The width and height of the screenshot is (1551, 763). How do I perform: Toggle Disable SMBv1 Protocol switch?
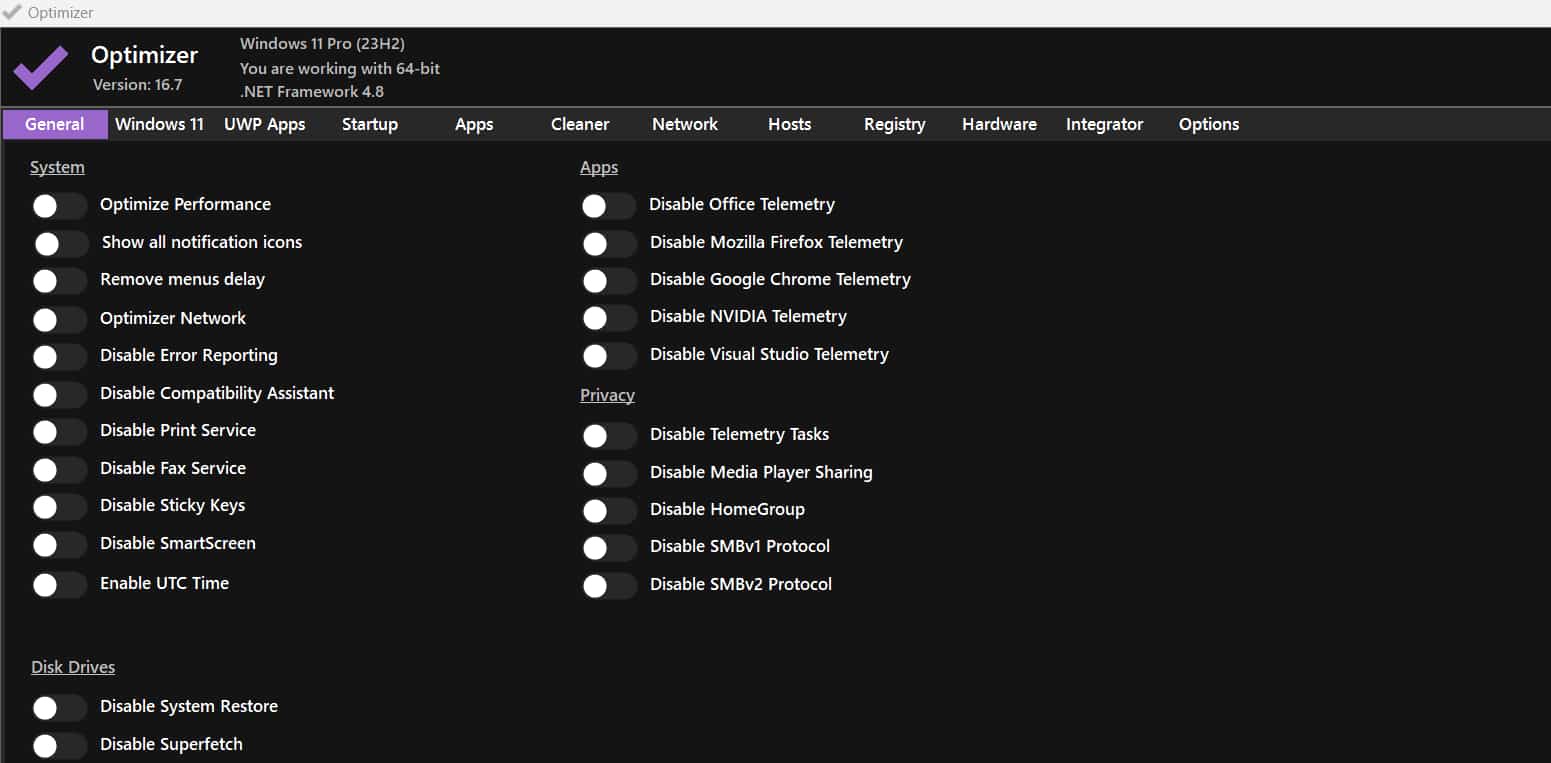point(608,548)
